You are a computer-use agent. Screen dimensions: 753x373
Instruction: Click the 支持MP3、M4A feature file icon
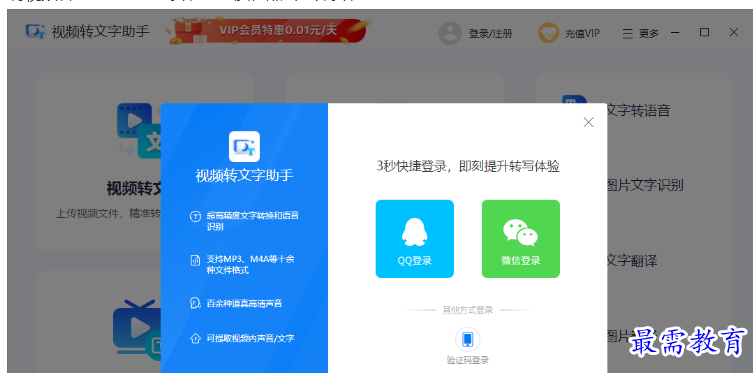(195, 260)
